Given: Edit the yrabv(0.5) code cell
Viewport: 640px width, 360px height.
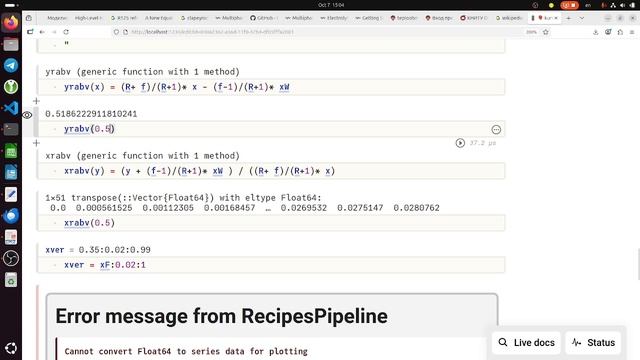Looking at the screenshot, I should [x=271, y=129].
